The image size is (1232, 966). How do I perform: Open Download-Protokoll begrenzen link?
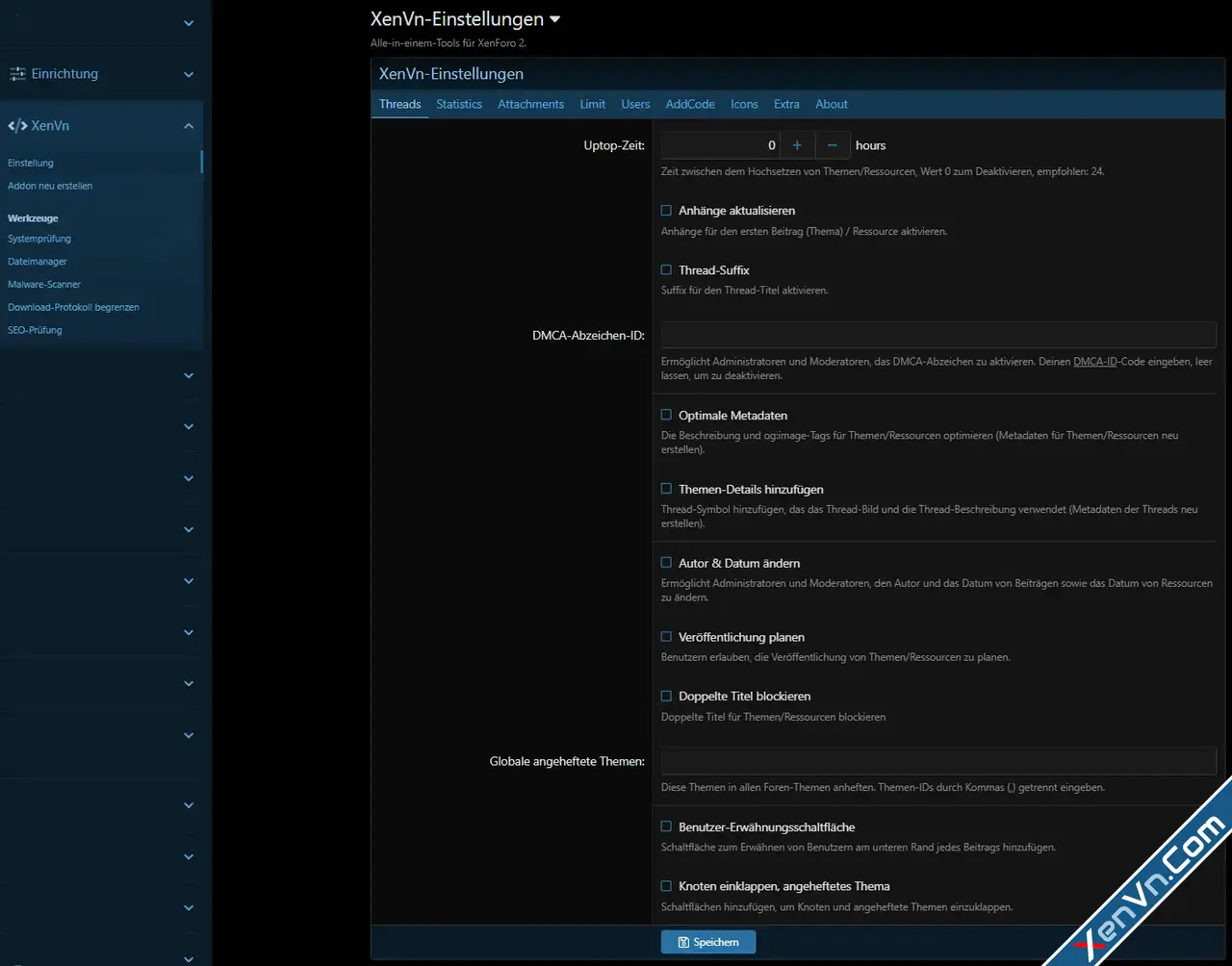point(73,307)
